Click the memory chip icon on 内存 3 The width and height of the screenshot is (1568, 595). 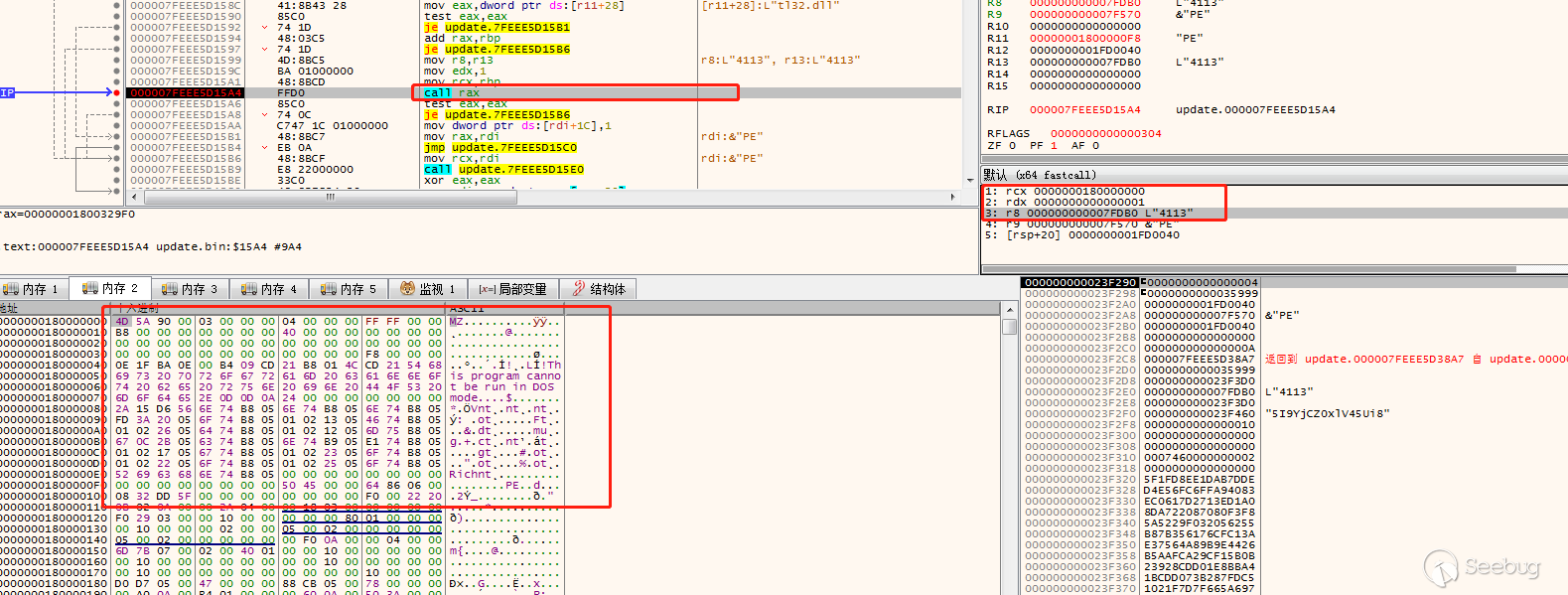(x=170, y=289)
